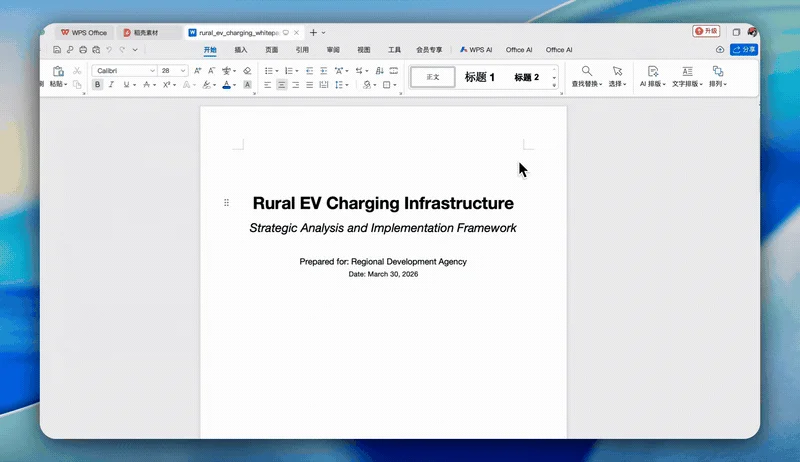Save the document with the save icon
The width and height of the screenshot is (800, 462).
(x=57, y=49)
